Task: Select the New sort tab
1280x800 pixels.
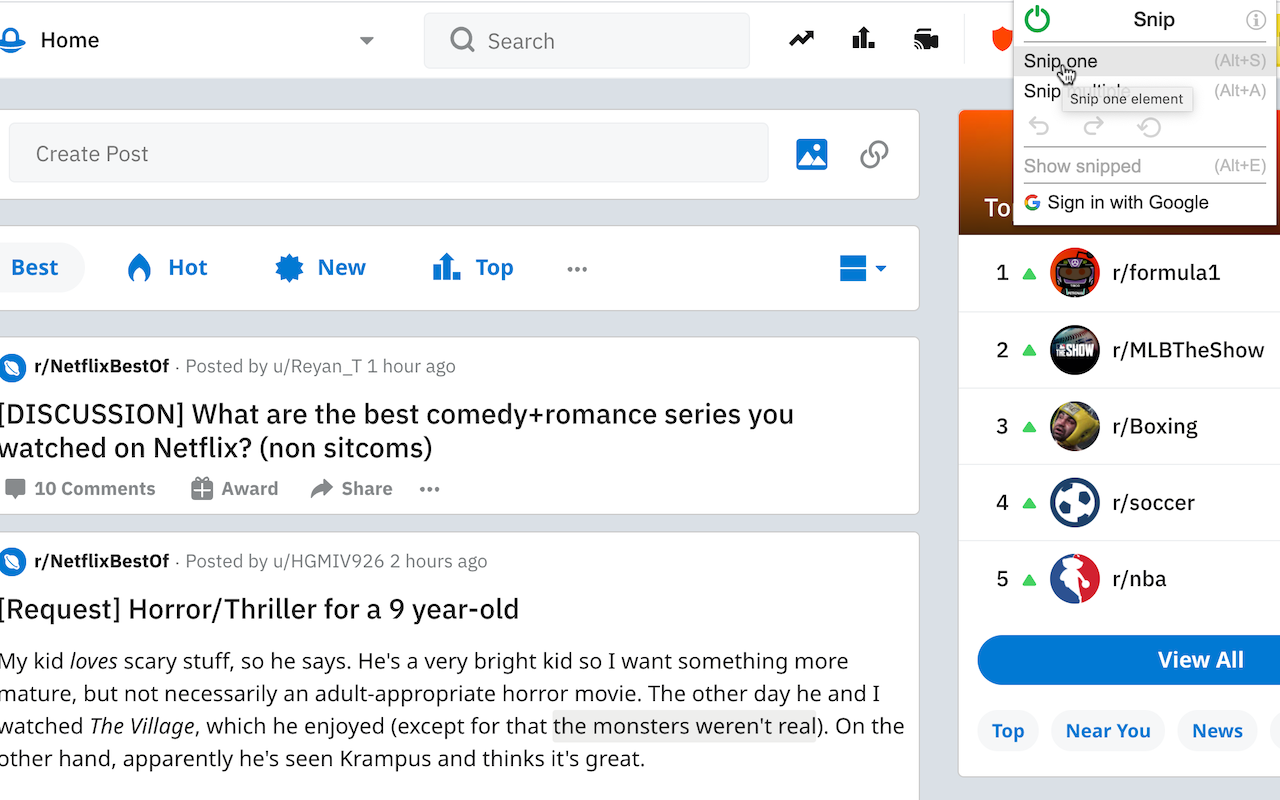Action: [321, 268]
